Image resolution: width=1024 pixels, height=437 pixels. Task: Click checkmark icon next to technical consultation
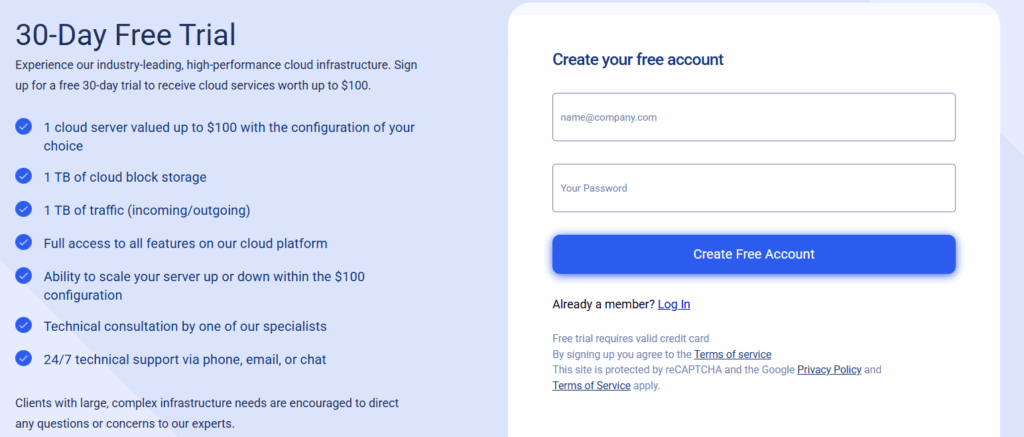(24, 325)
